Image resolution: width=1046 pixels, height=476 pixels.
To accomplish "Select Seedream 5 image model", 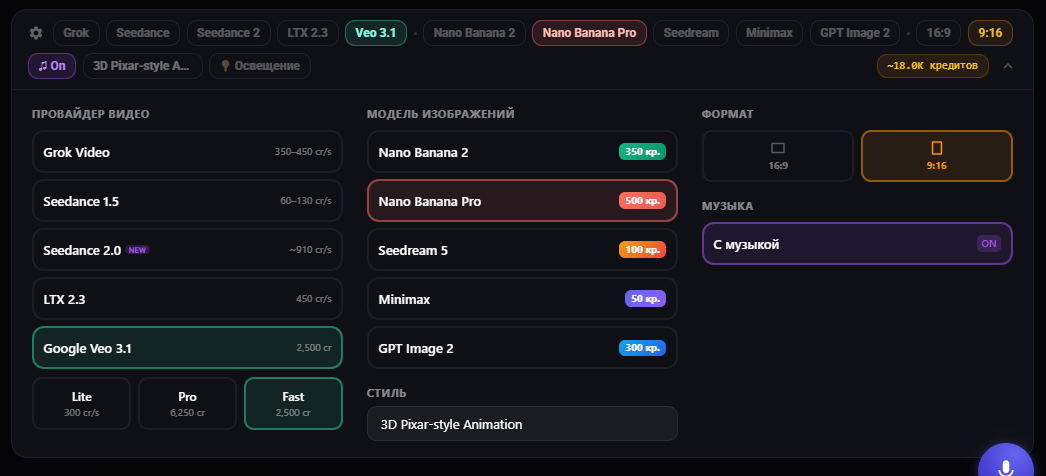I will (x=522, y=250).
